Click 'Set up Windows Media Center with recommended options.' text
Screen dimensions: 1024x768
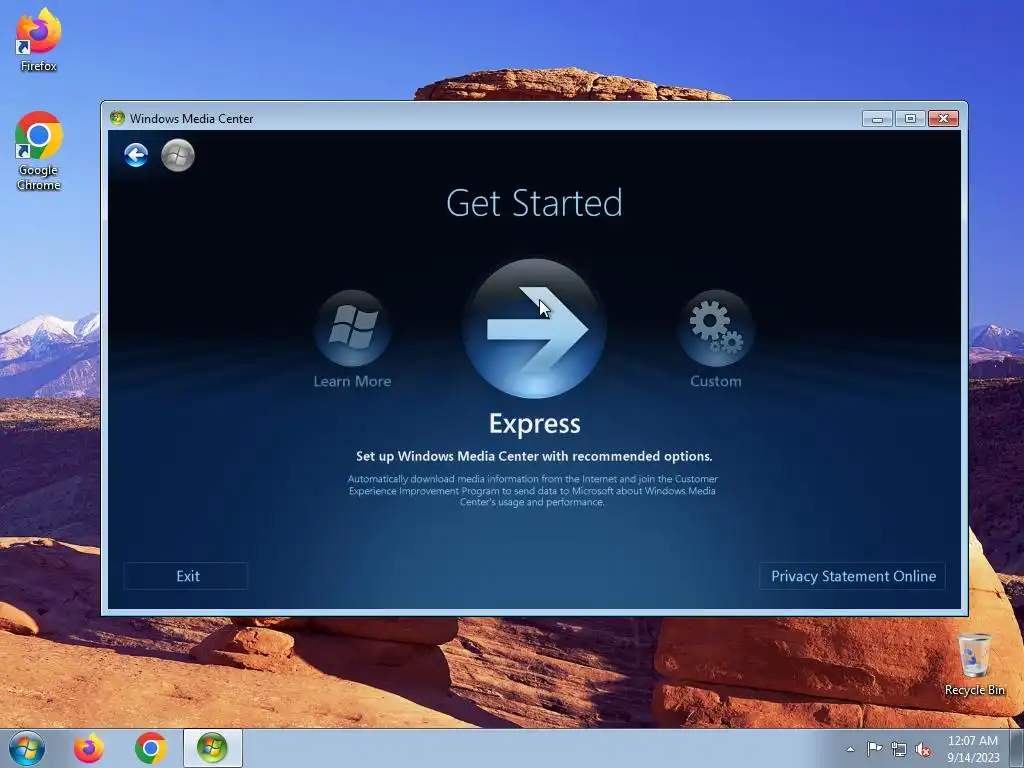(534, 456)
